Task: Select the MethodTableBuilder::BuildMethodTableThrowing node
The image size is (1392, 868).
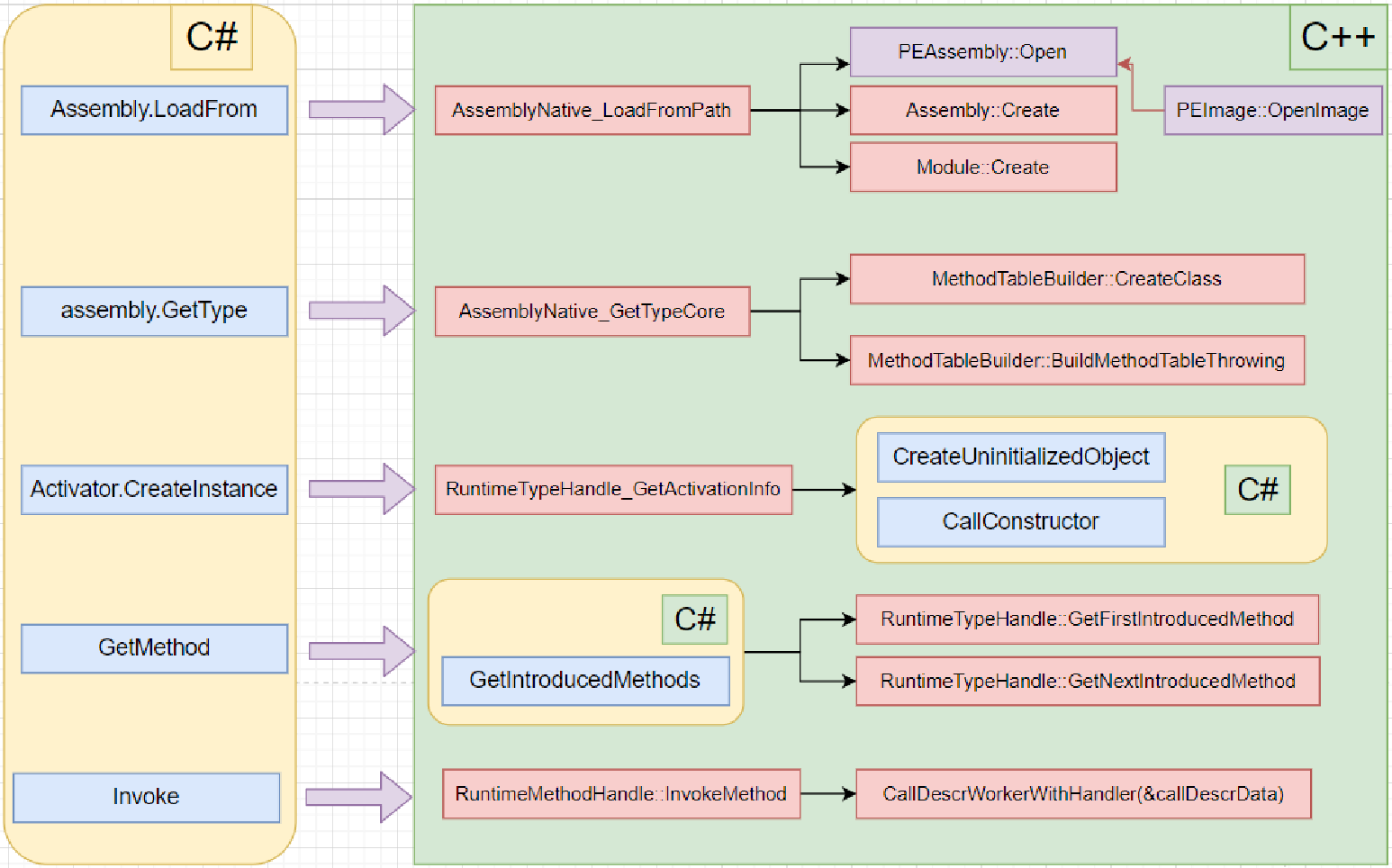Action: tap(1076, 360)
